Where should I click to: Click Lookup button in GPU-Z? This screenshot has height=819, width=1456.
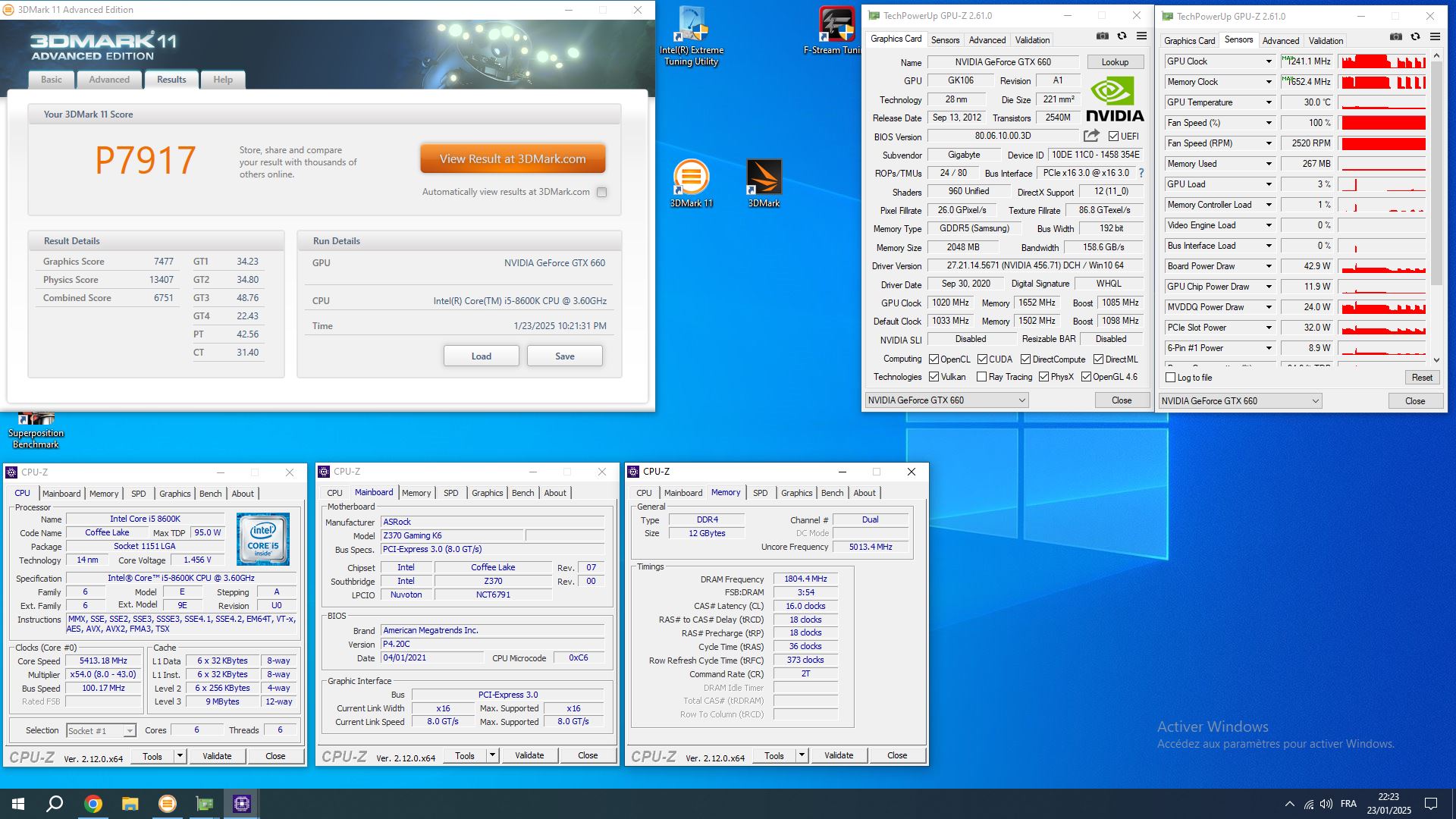click(1115, 62)
